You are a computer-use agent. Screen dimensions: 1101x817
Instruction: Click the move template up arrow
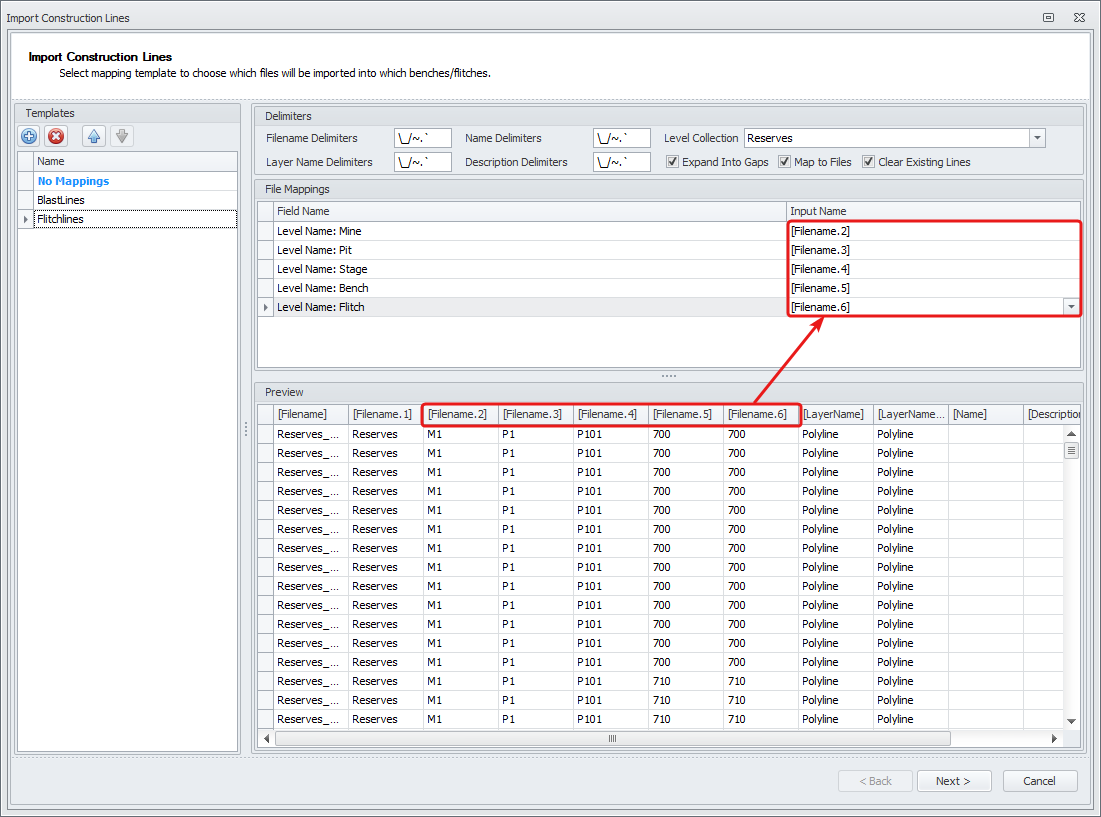point(94,137)
